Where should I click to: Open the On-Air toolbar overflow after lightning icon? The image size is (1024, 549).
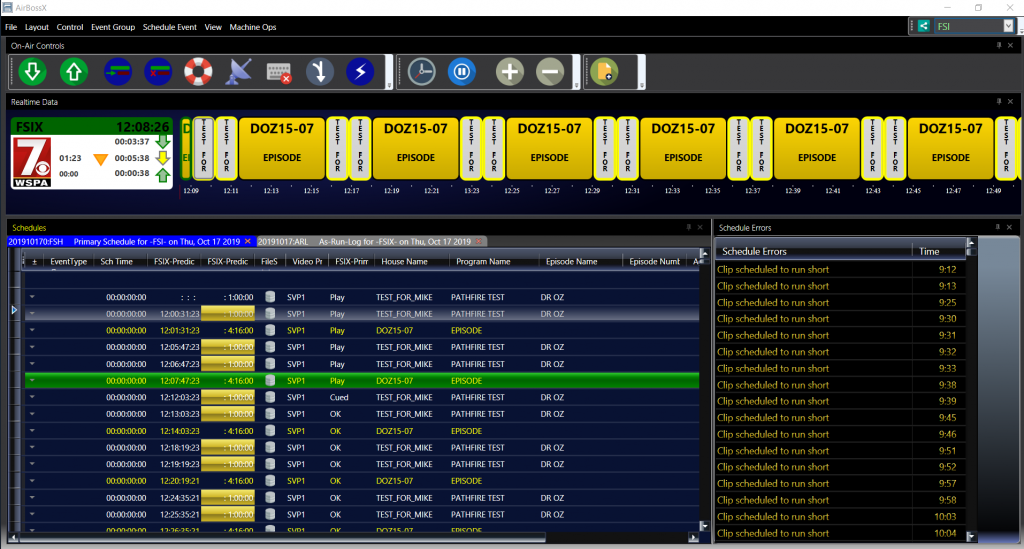pos(387,86)
